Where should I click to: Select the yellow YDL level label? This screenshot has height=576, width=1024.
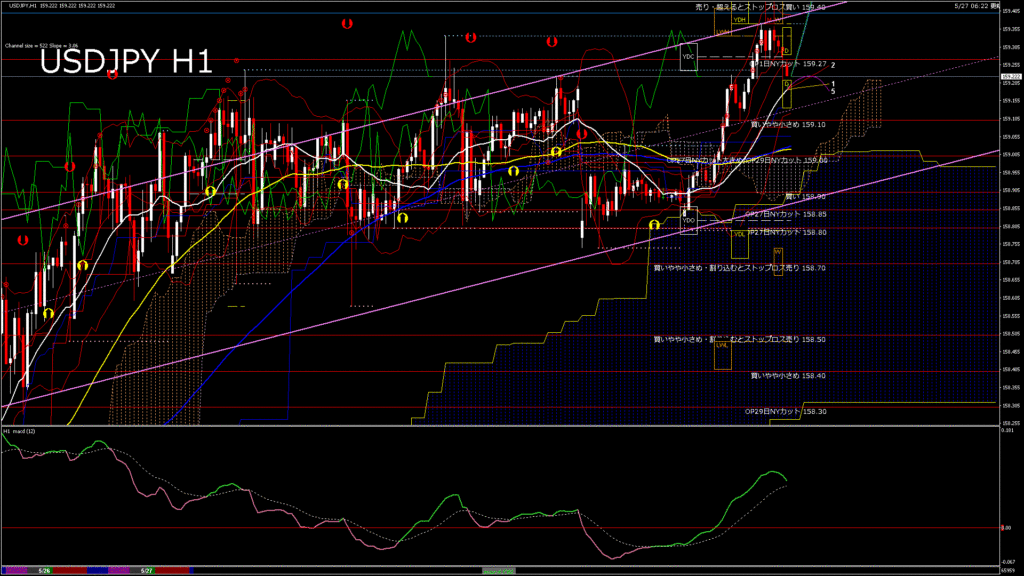click(739, 234)
